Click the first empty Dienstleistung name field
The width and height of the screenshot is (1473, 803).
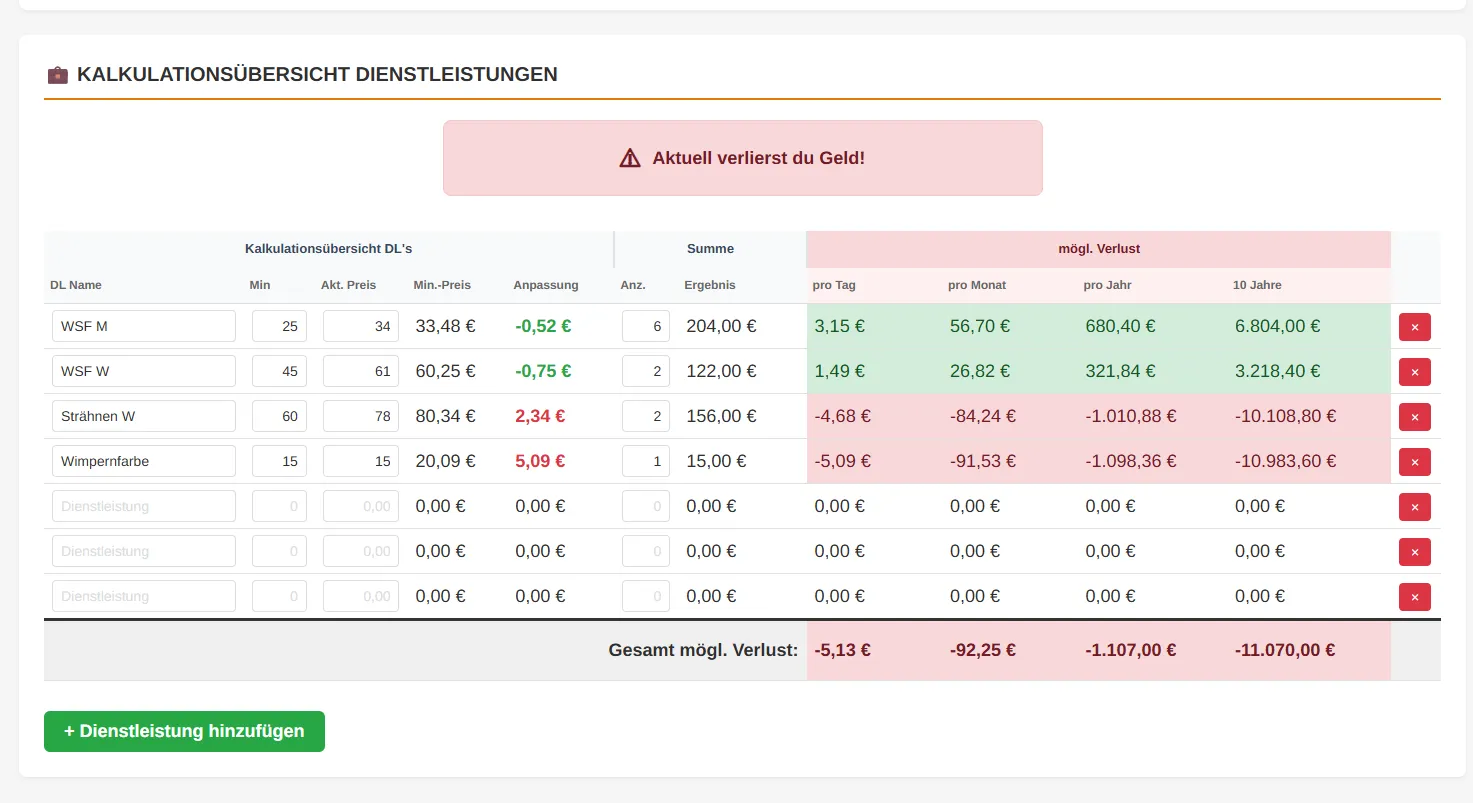click(x=144, y=506)
